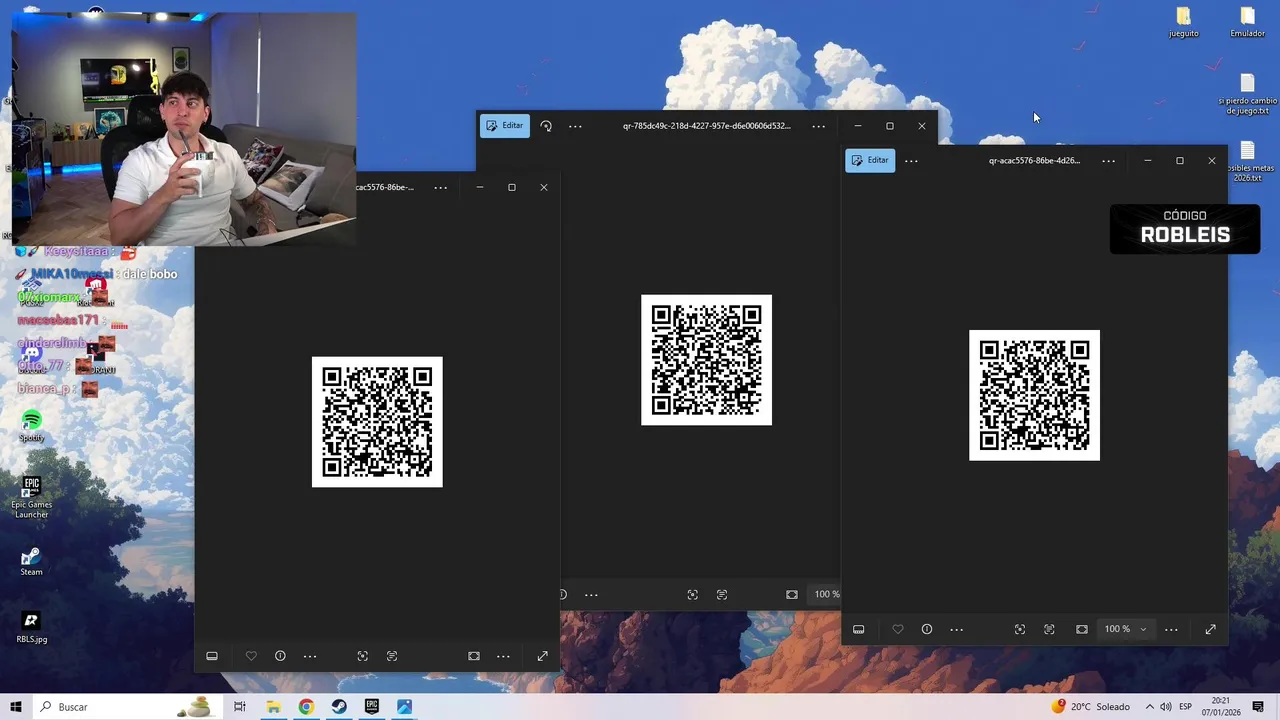Select the Emulador desktop folder
Screen dimensions: 1280x720
tap(1247, 22)
